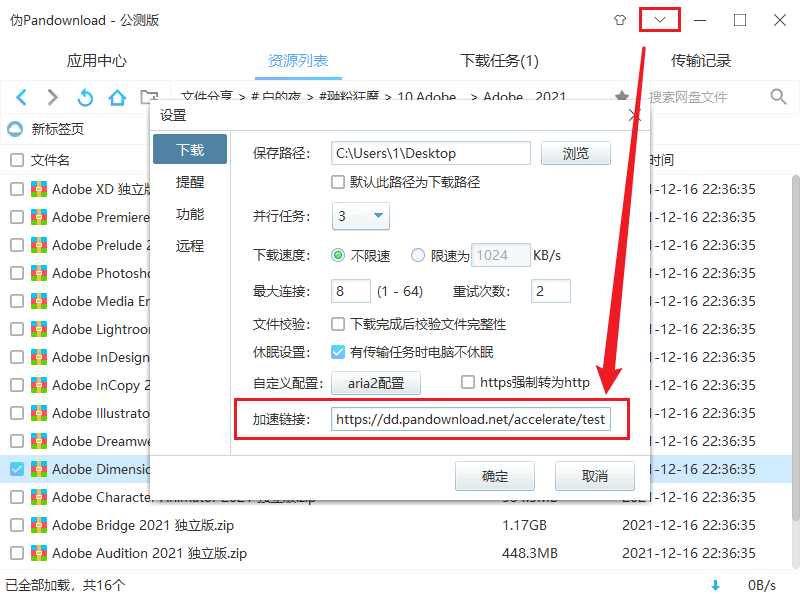Click Adobe Audition 2021 独立版.zip filename
This screenshot has height=600, width=800.
click(x=149, y=553)
